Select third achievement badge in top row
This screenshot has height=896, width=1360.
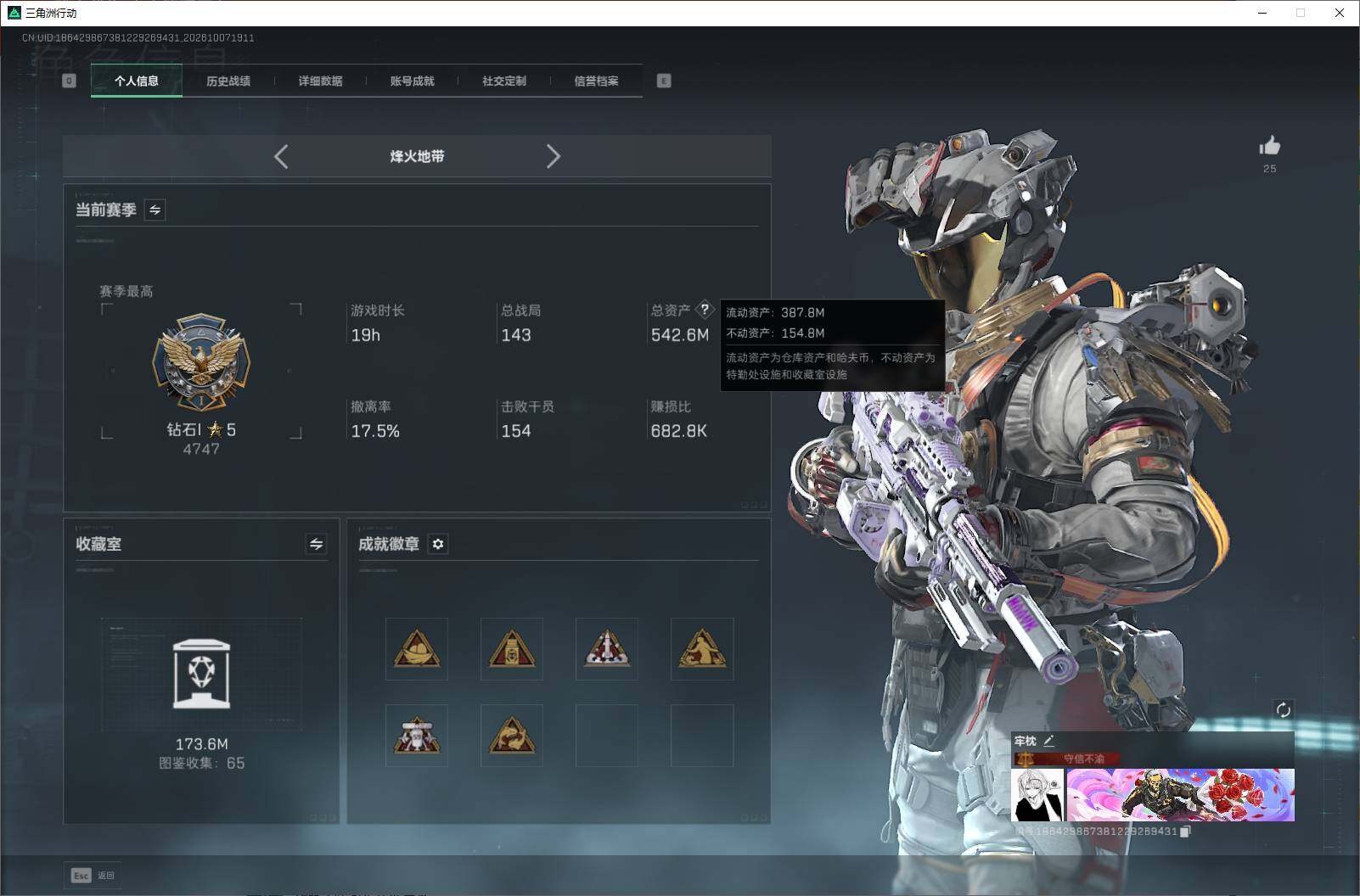pyautogui.click(x=607, y=649)
